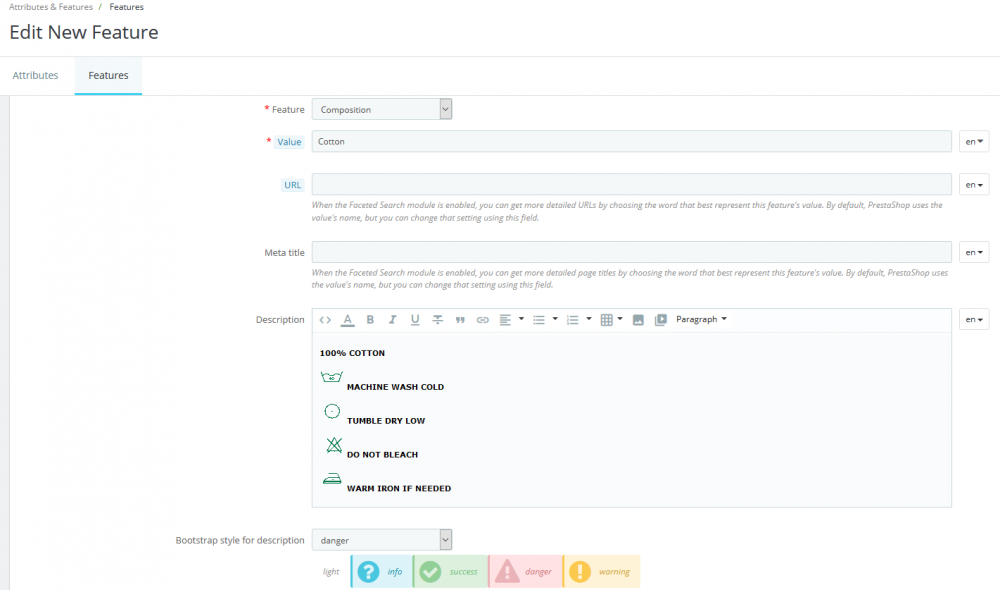Viewport: 1000px width, 590px height.
Task: Click the insert table icon
Action: (x=607, y=320)
